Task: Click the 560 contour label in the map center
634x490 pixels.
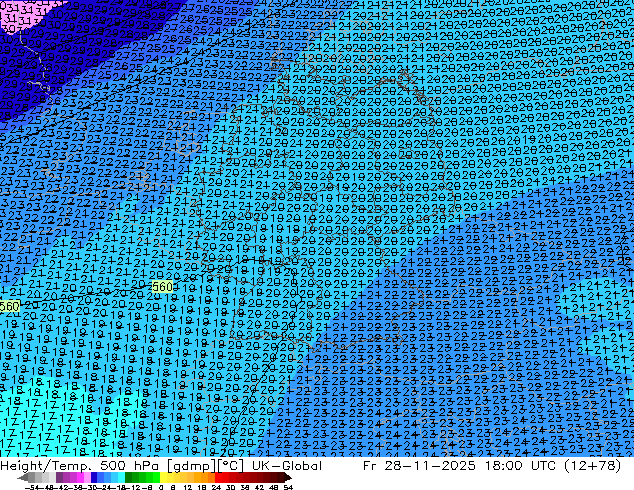Action: point(163,287)
